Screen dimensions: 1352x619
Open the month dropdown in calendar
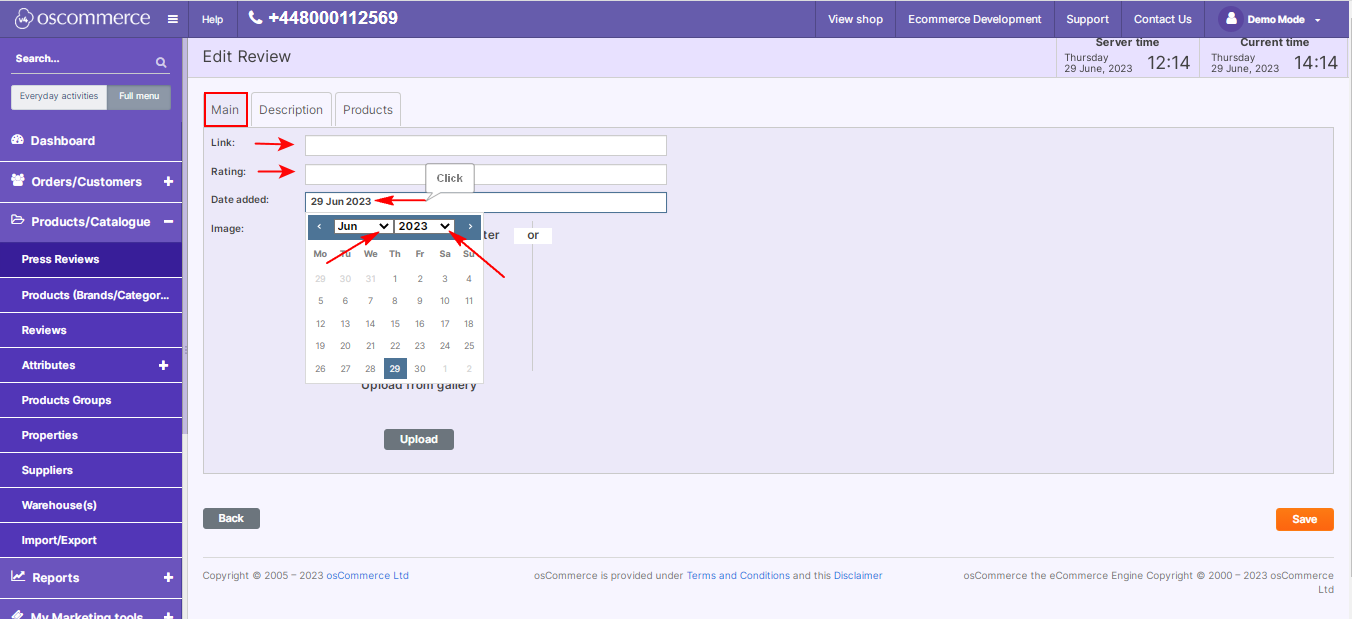[363, 227]
